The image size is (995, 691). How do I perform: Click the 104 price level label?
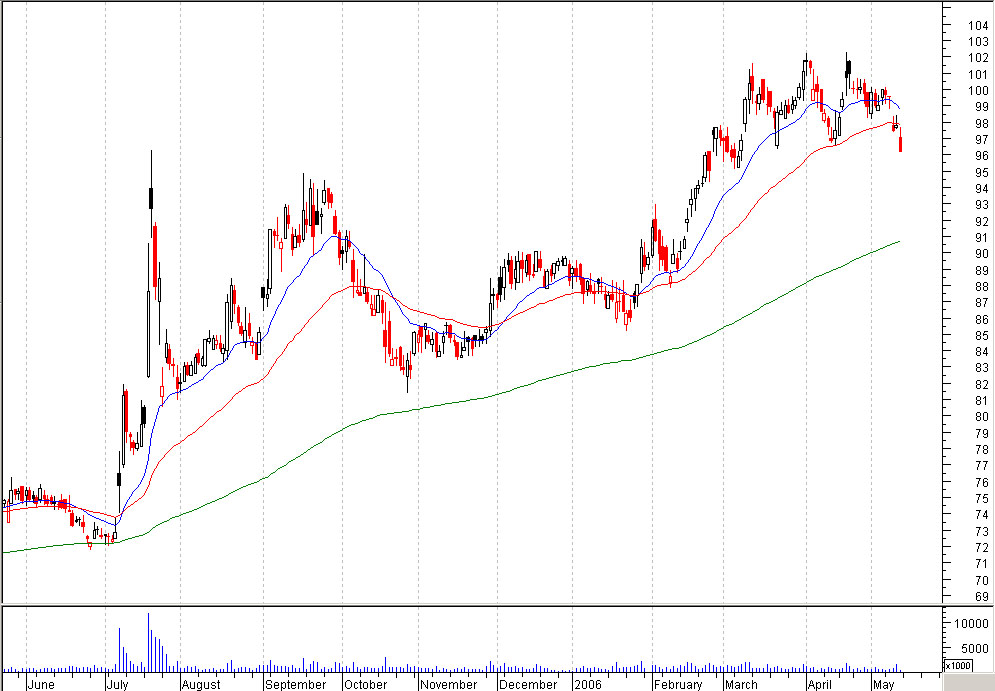978,25
